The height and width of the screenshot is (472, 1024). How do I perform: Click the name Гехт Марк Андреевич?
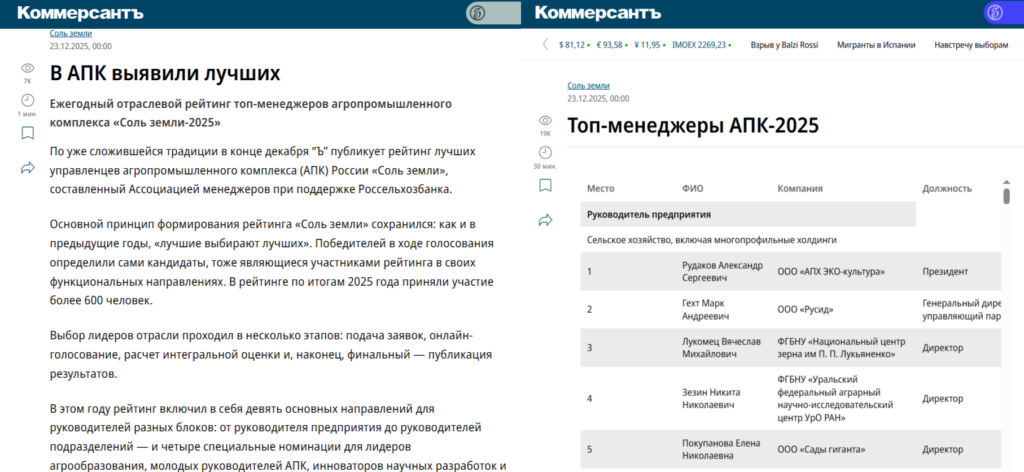point(705,309)
